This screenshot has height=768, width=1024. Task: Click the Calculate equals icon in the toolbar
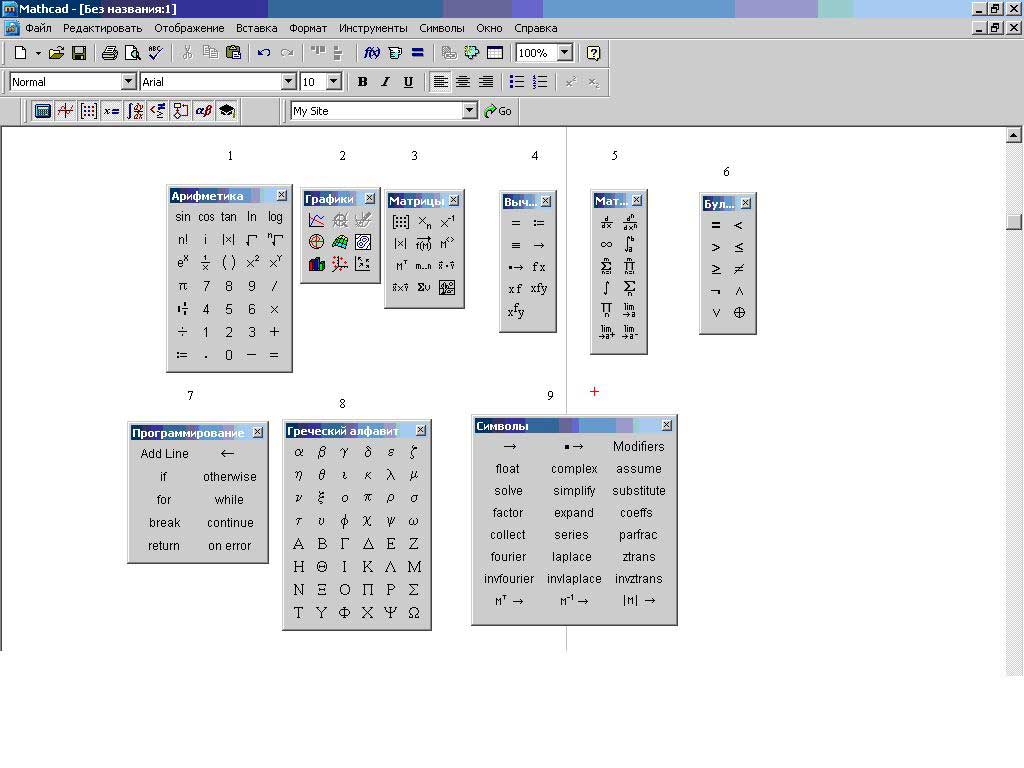pyautogui.click(x=418, y=53)
